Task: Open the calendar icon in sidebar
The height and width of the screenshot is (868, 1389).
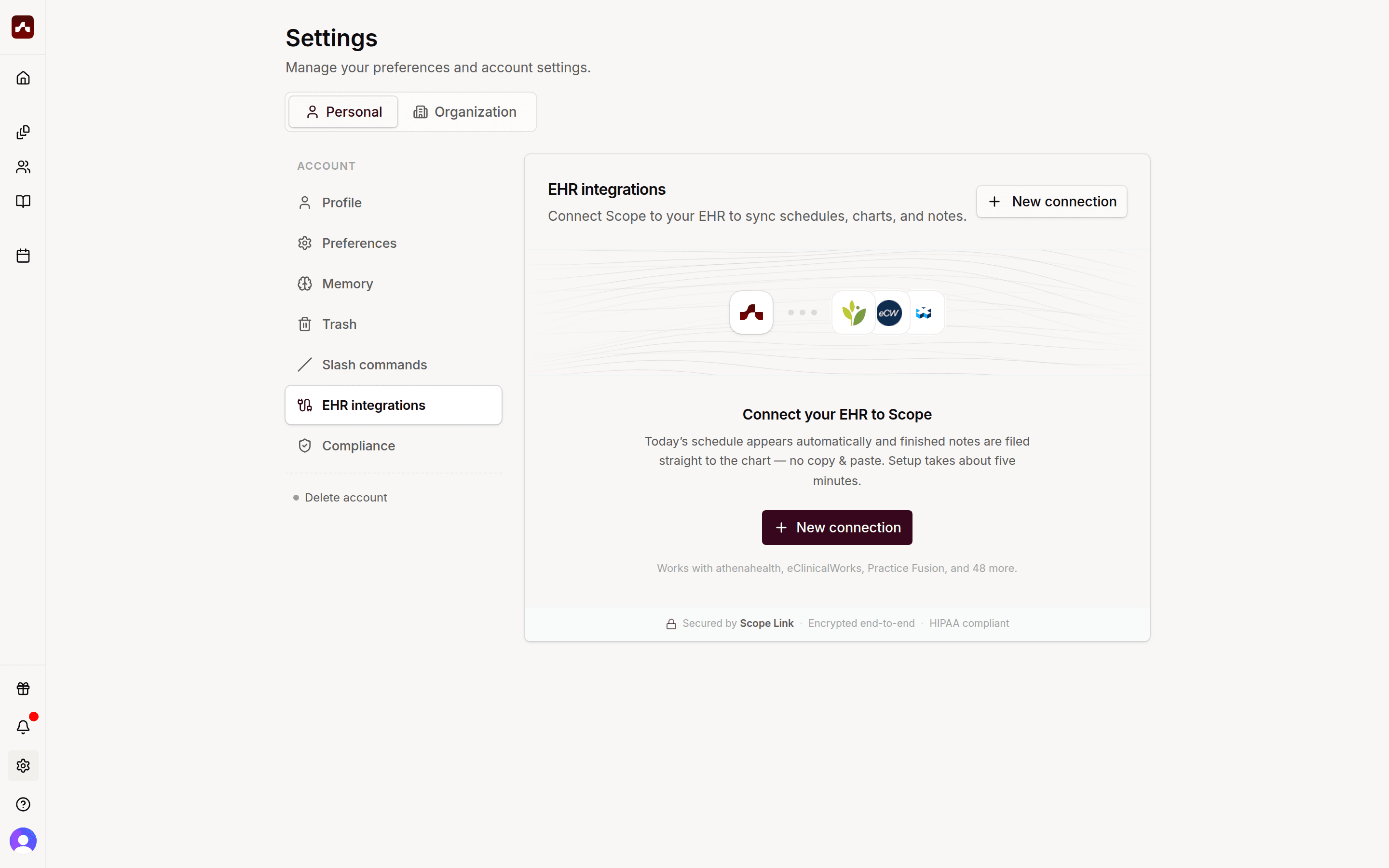Action: pyautogui.click(x=23, y=256)
